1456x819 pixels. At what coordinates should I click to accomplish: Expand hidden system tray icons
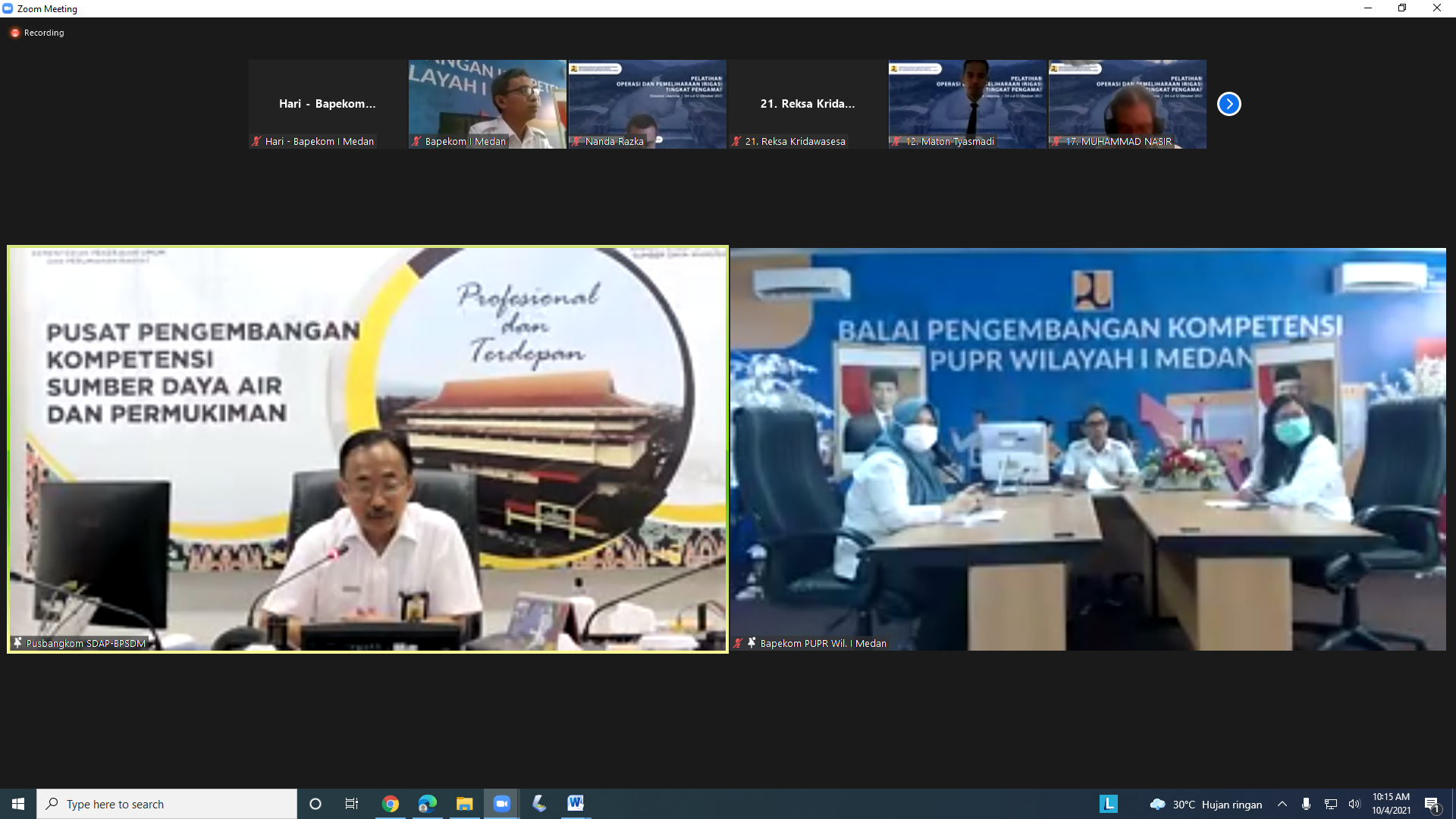click(x=1282, y=804)
